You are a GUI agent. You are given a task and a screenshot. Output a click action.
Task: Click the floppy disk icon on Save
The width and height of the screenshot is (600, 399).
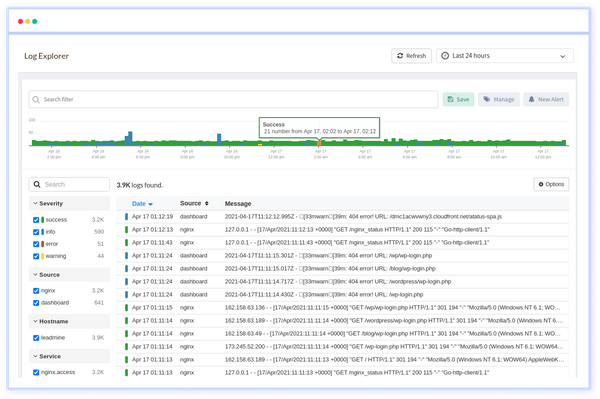point(450,99)
